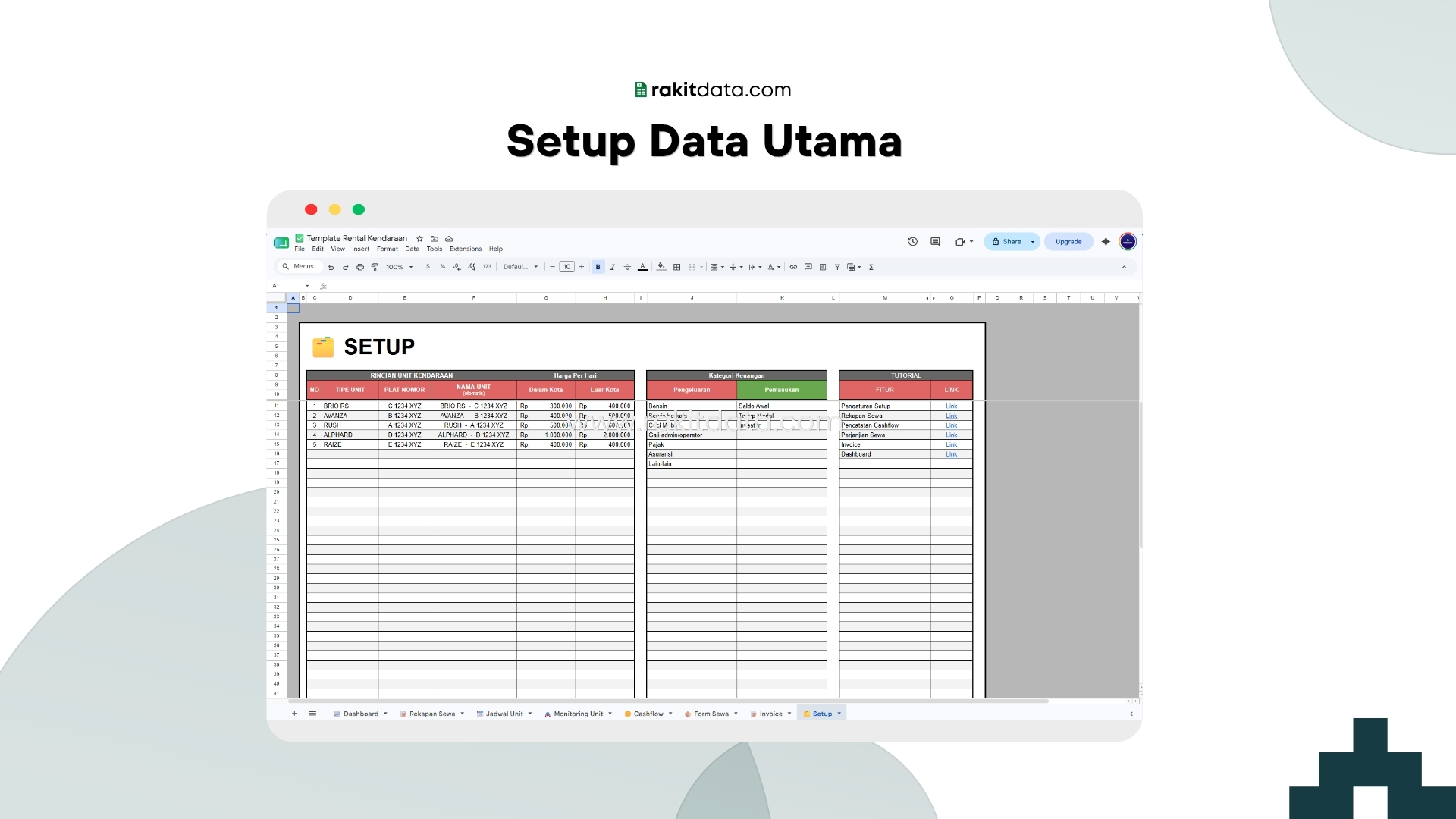Create a filter
This screenshot has width=1456, height=819.
837,267
